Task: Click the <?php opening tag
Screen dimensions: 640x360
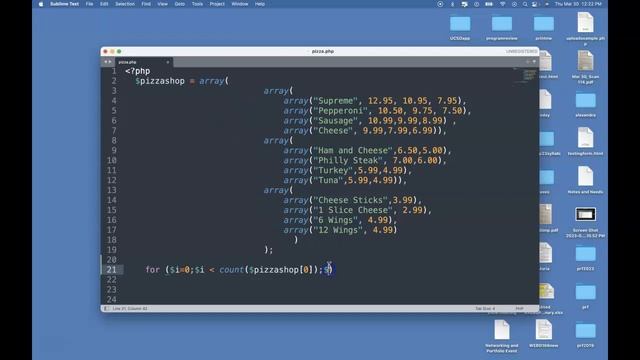Action: click(138, 71)
